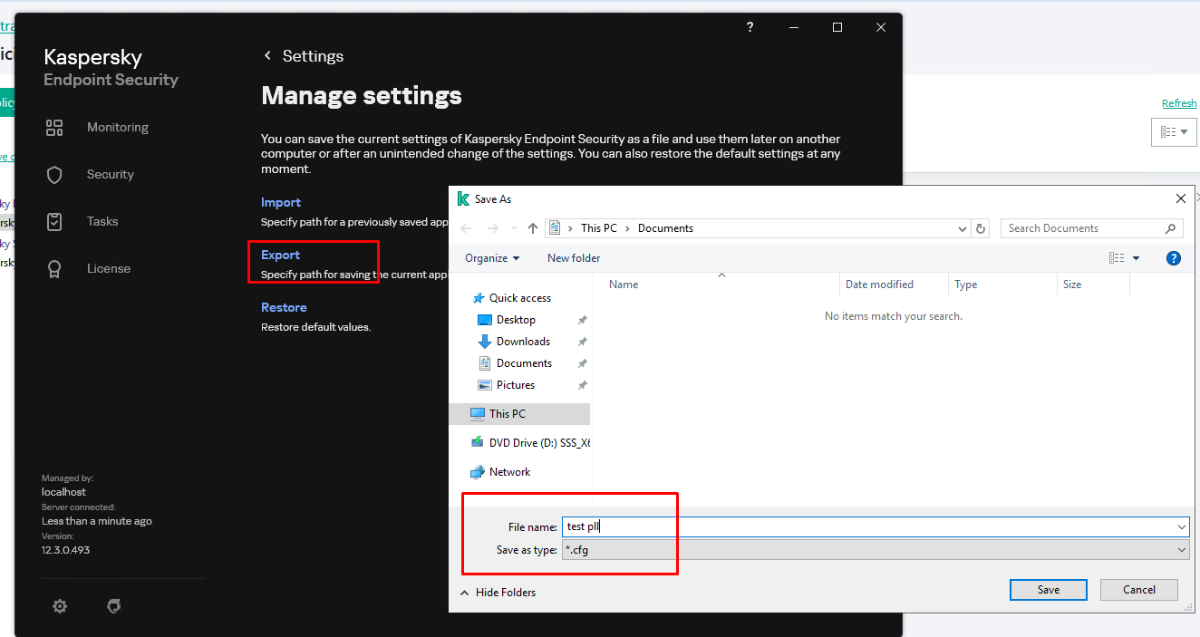Screen dimensions: 1200x637
Task: Click the help question mark in Kaspersky title bar
Action: click(x=750, y=27)
